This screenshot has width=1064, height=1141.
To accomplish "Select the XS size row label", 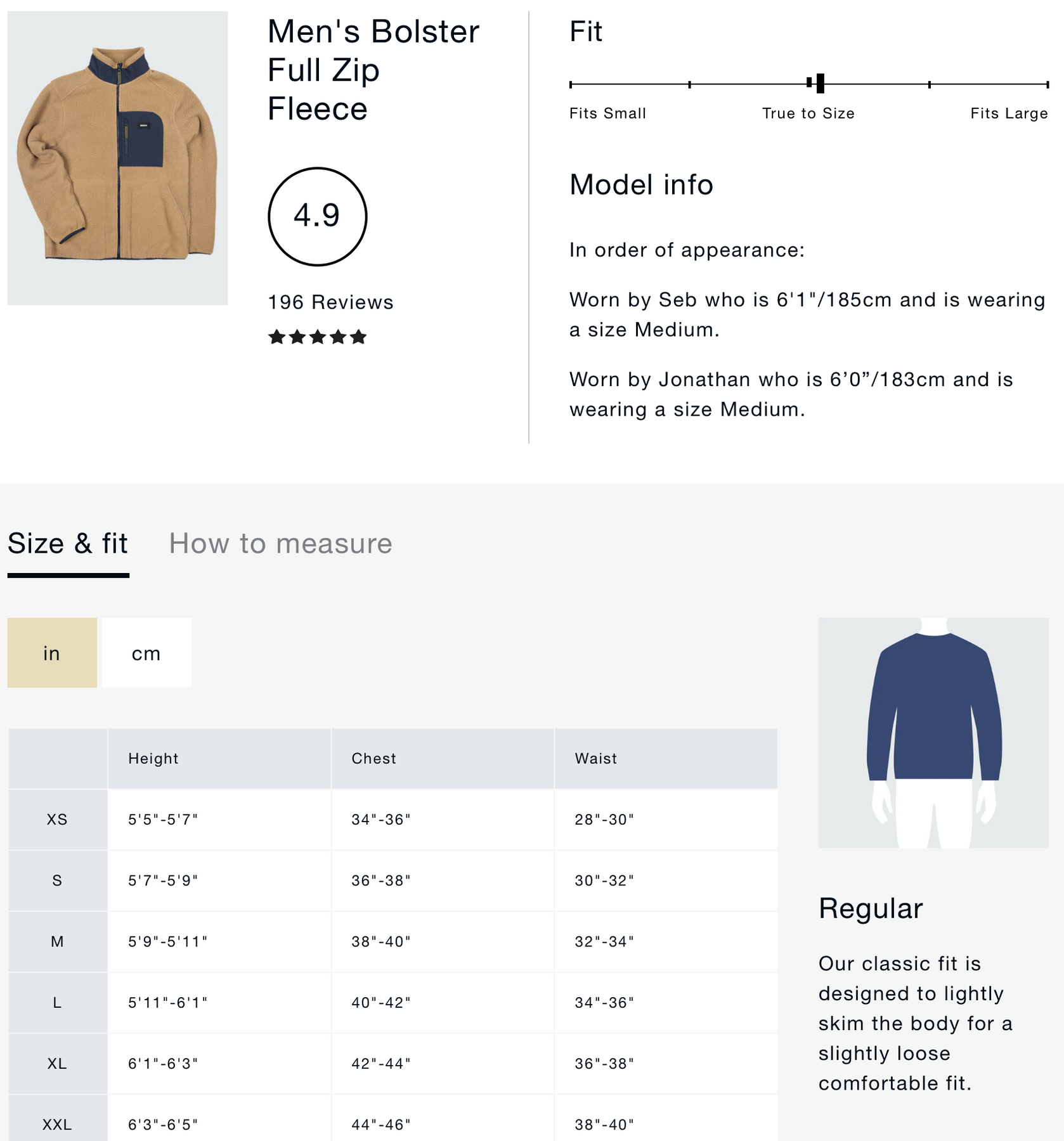I will 57,819.
